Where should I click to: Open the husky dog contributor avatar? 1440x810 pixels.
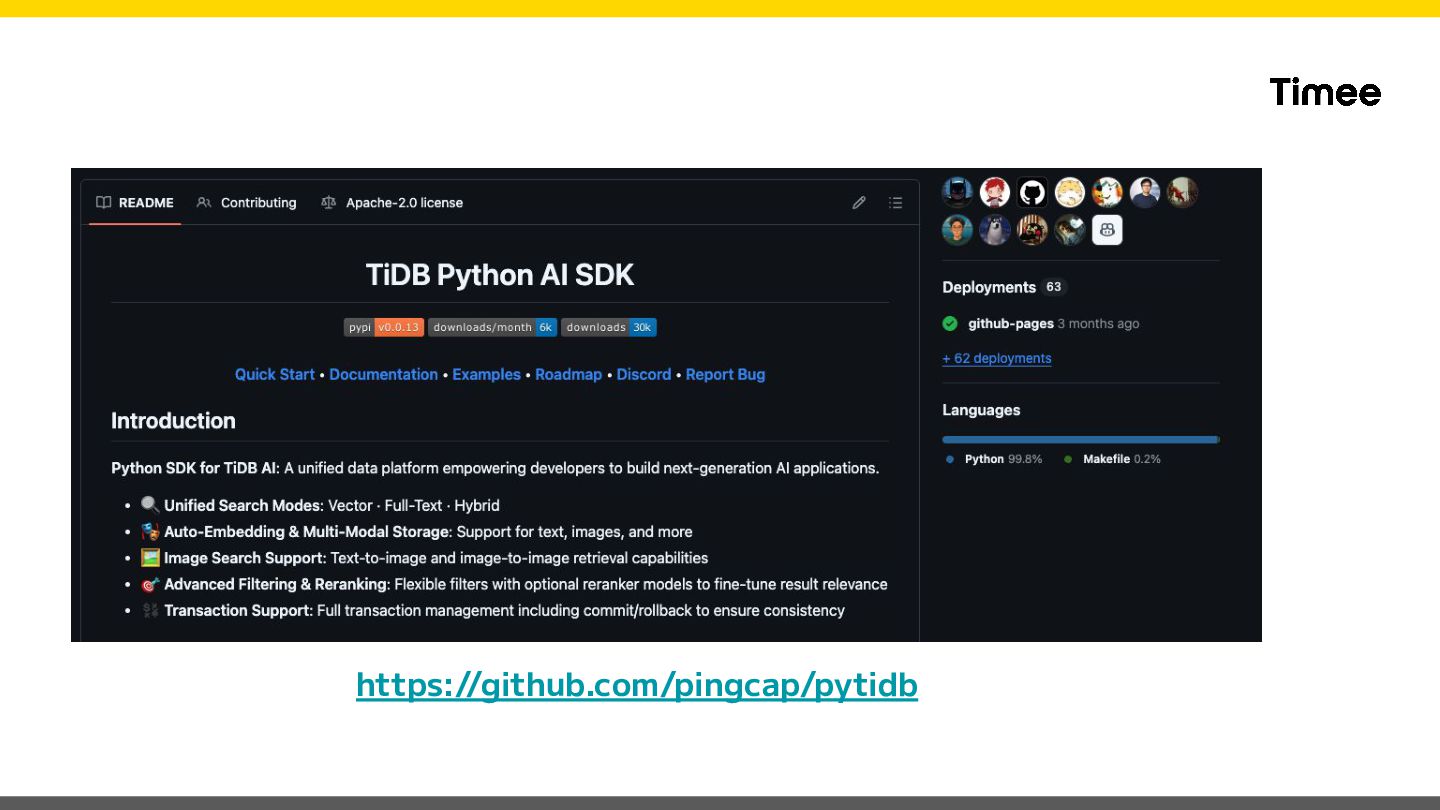(x=995, y=230)
